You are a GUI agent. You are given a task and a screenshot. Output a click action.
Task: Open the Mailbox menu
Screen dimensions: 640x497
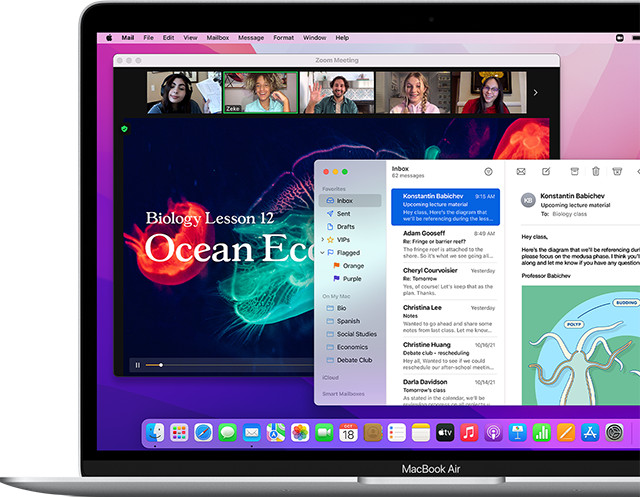click(x=218, y=38)
